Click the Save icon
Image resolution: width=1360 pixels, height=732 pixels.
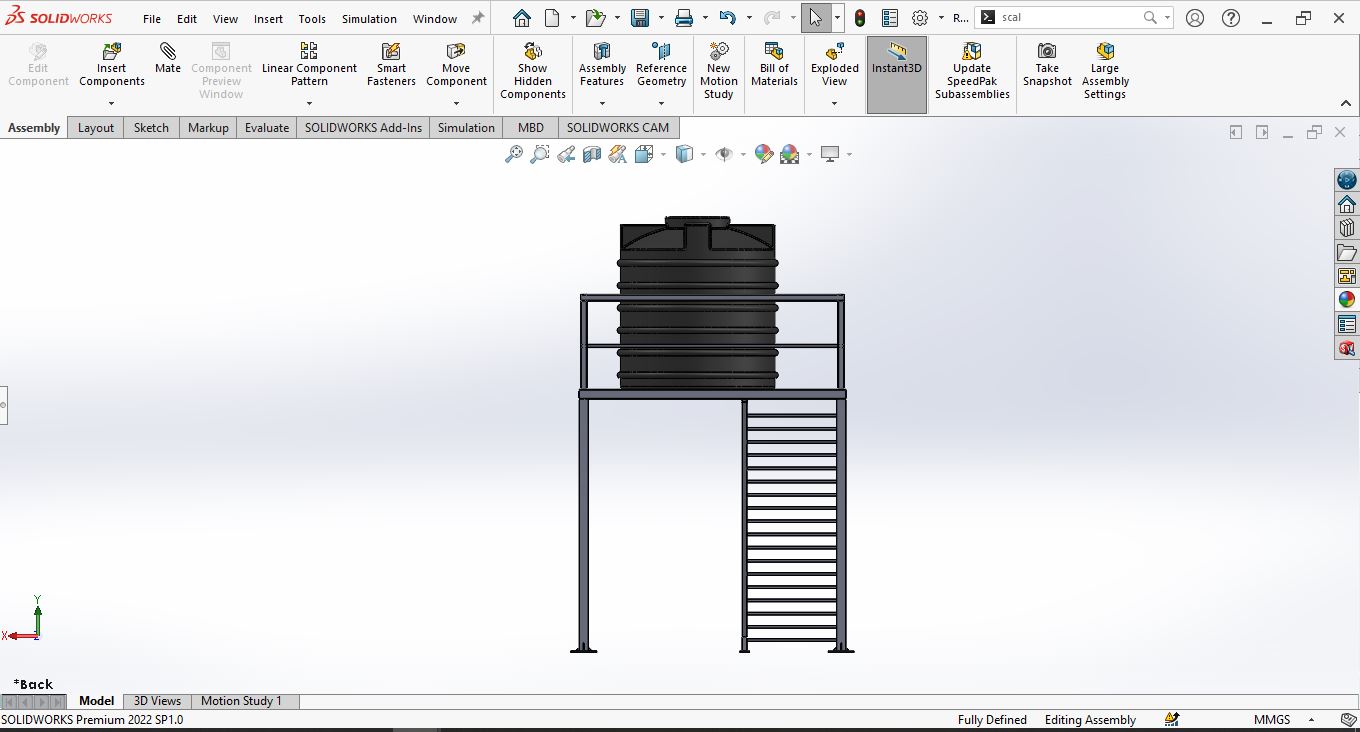640,18
